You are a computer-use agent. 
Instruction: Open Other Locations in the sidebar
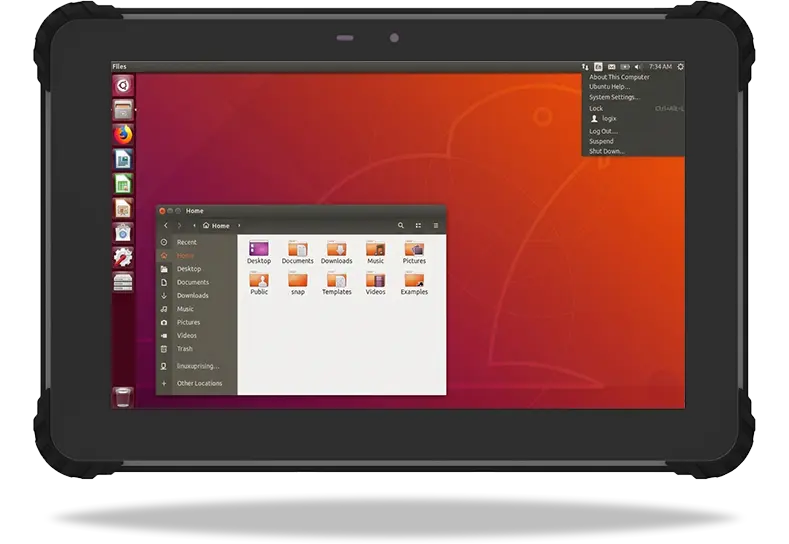[x=199, y=383]
